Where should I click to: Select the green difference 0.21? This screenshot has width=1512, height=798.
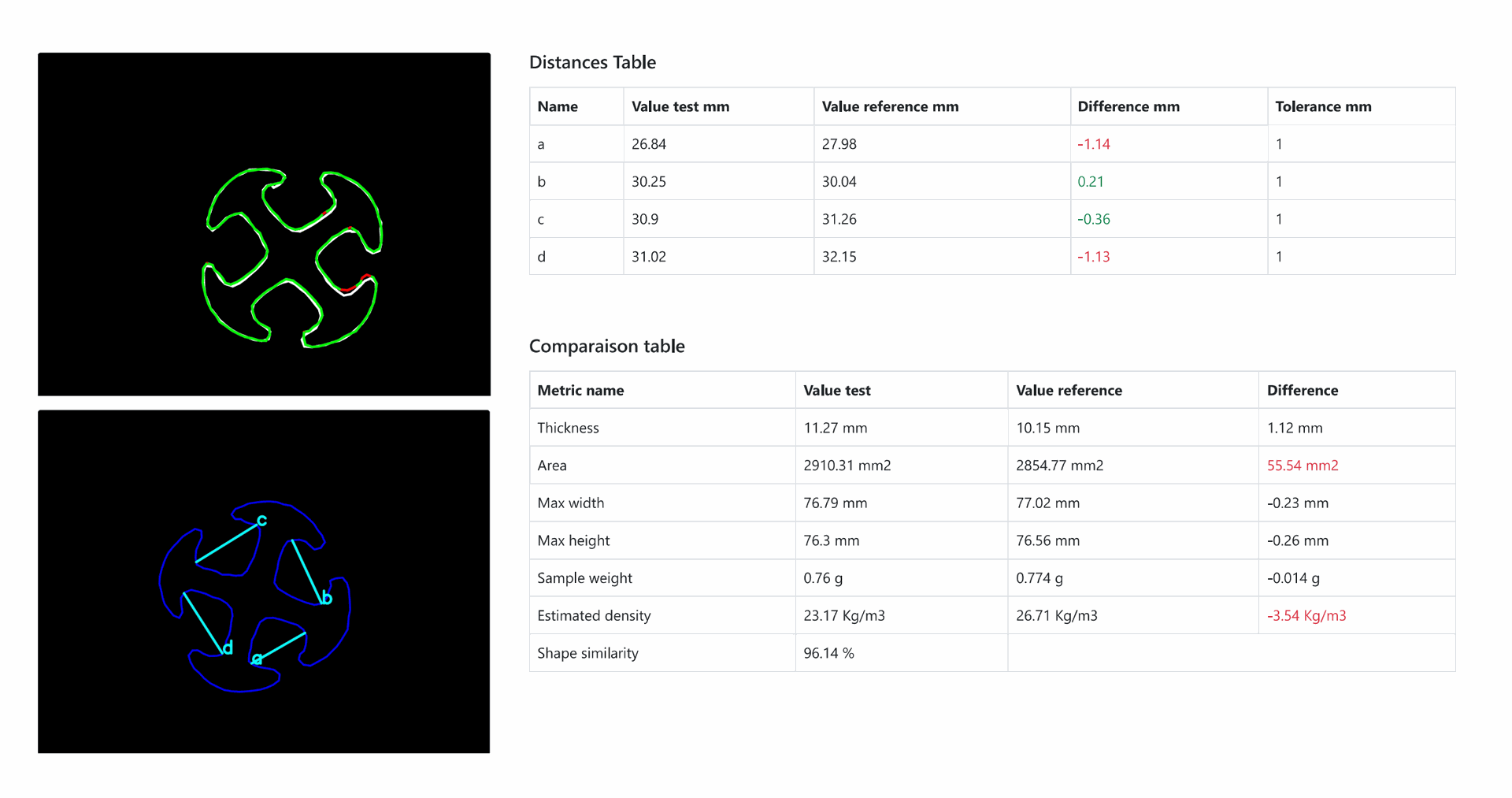1091,182
